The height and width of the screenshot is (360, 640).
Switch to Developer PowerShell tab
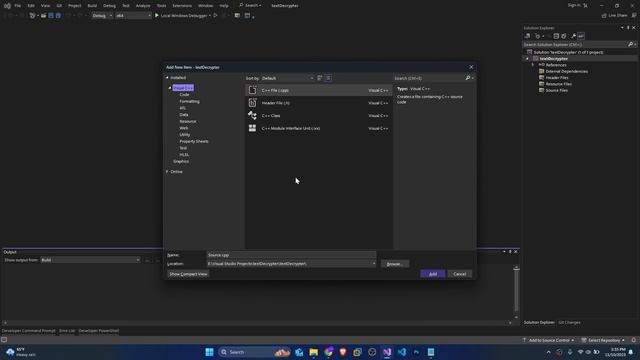click(x=99, y=331)
